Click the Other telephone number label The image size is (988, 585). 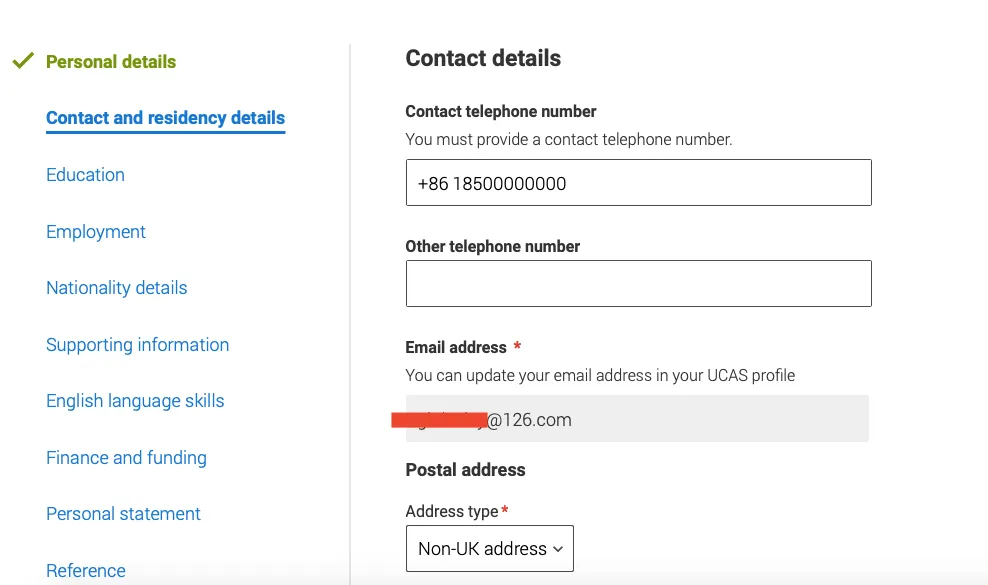[492, 246]
